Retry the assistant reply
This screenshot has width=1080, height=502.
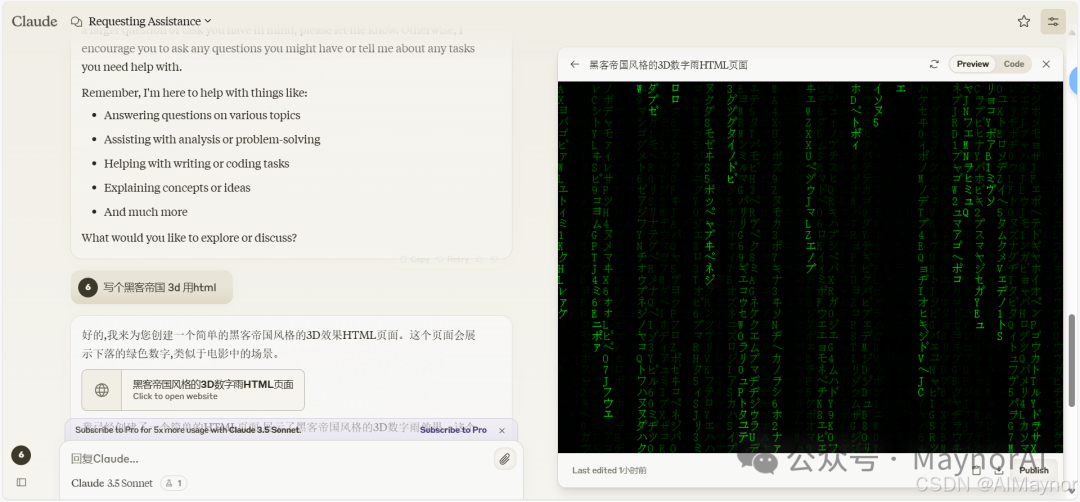tap(453, 260)
